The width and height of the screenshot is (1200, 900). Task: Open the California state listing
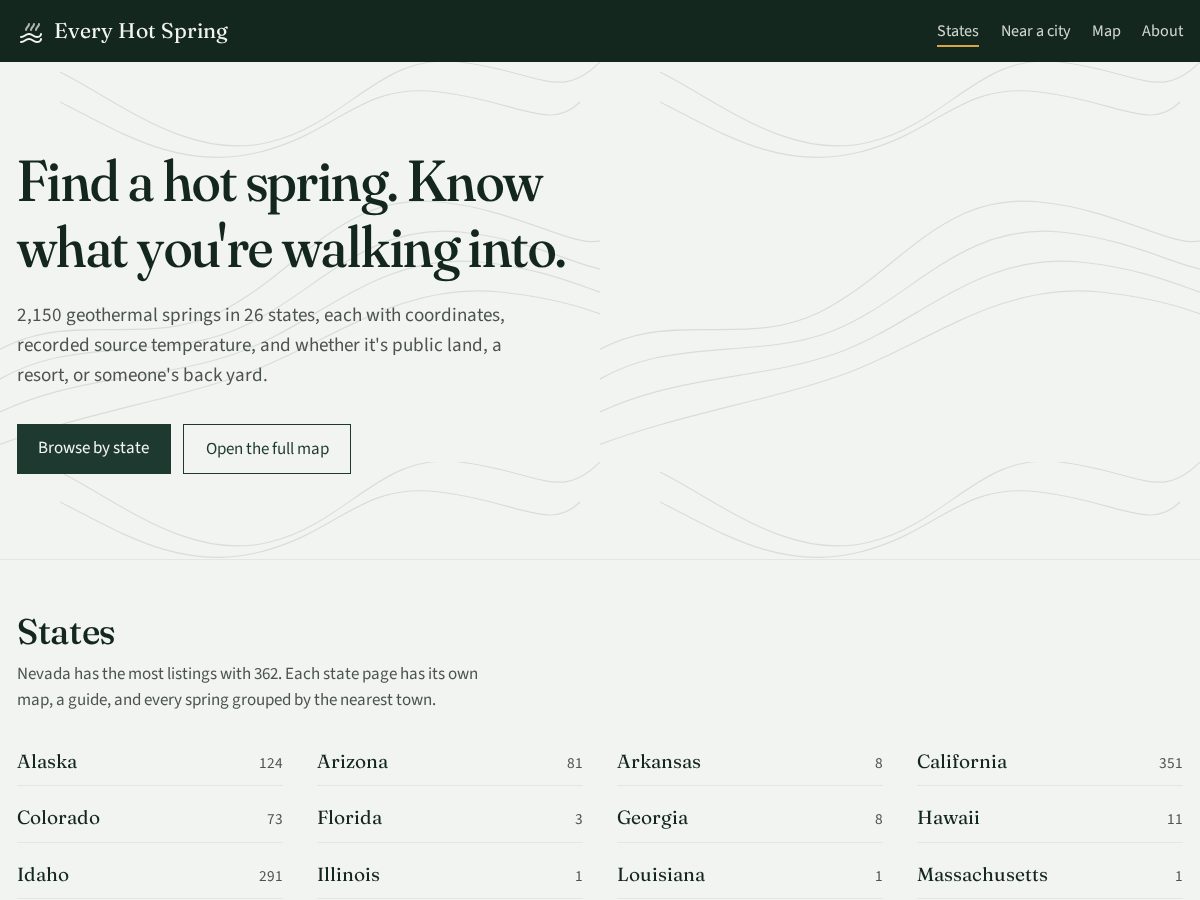1050,762
